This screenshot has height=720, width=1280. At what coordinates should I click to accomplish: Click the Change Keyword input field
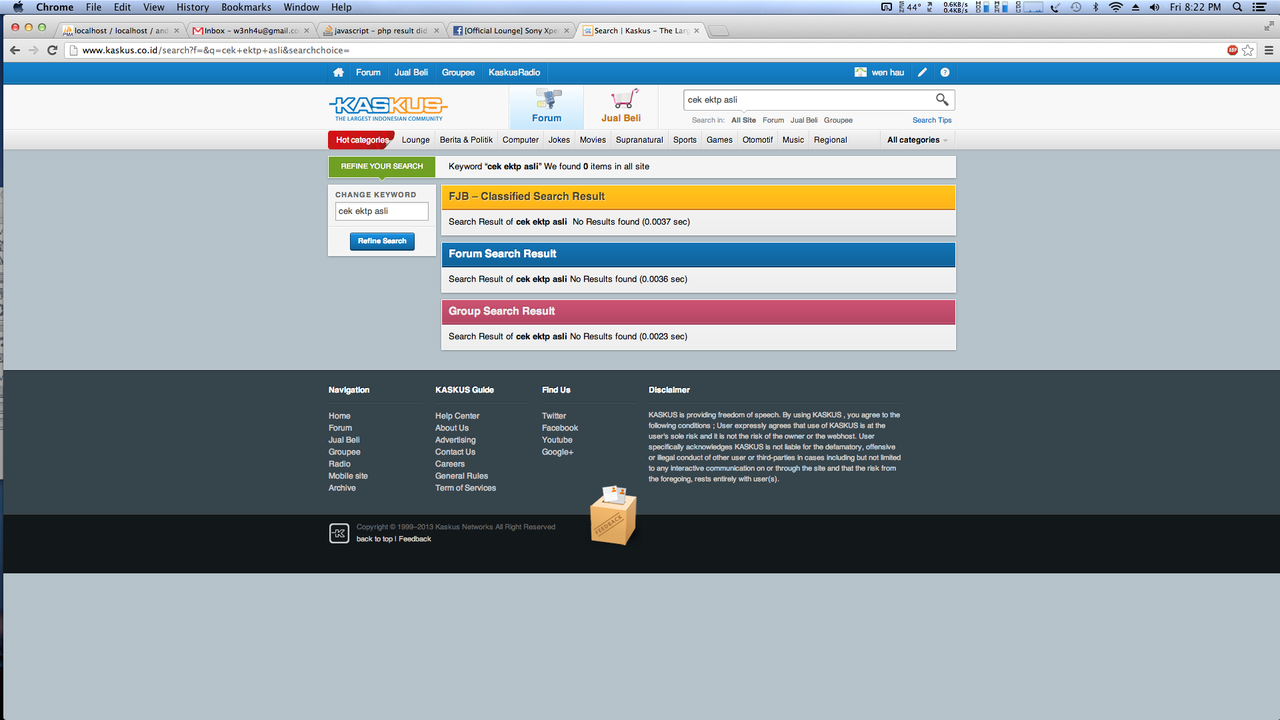pyautogui.click(x=382, y=211)
